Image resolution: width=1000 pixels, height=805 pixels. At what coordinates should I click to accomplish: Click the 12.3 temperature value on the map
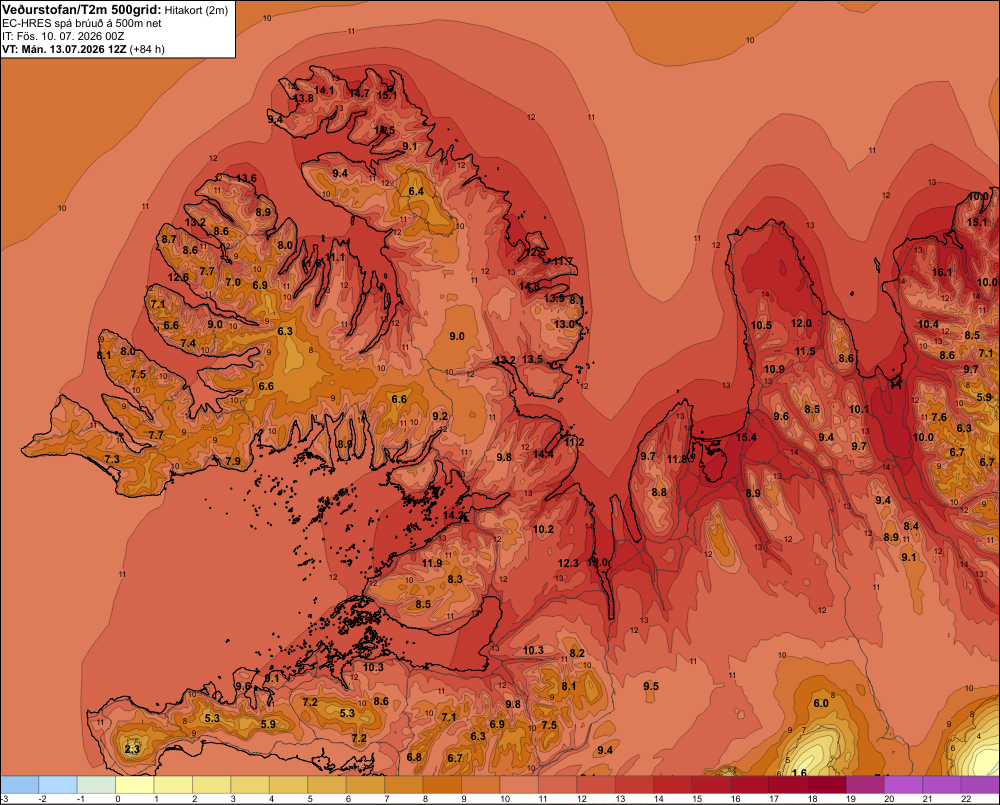pos(568,563)
